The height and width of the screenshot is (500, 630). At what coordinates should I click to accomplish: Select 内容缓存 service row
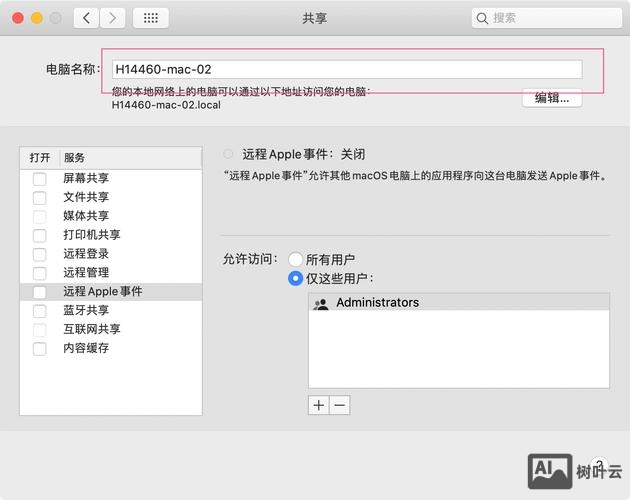pyautogui.click(x=111, y=348)
